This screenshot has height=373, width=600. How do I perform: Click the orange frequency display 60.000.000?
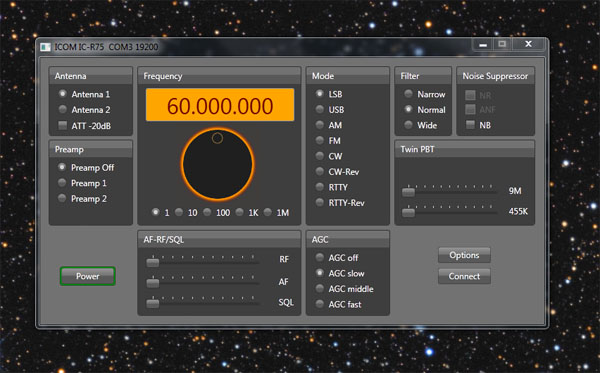220,105
